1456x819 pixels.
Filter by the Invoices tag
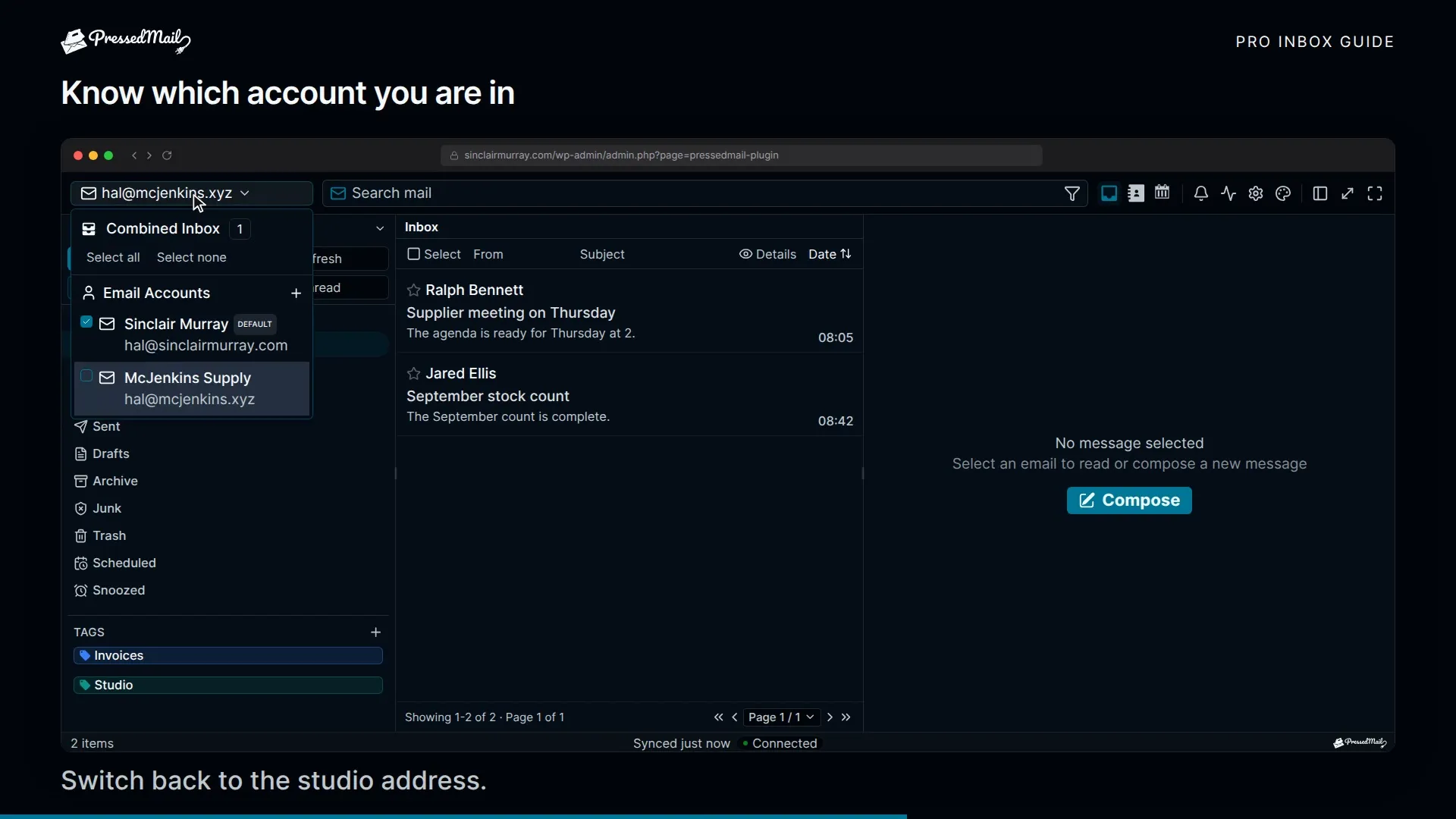pyautogui.click(x=228, y=656)
